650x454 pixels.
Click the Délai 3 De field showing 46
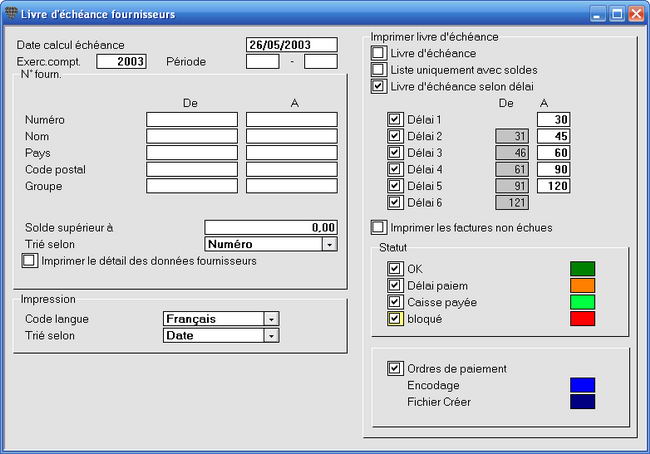point(512,153)
